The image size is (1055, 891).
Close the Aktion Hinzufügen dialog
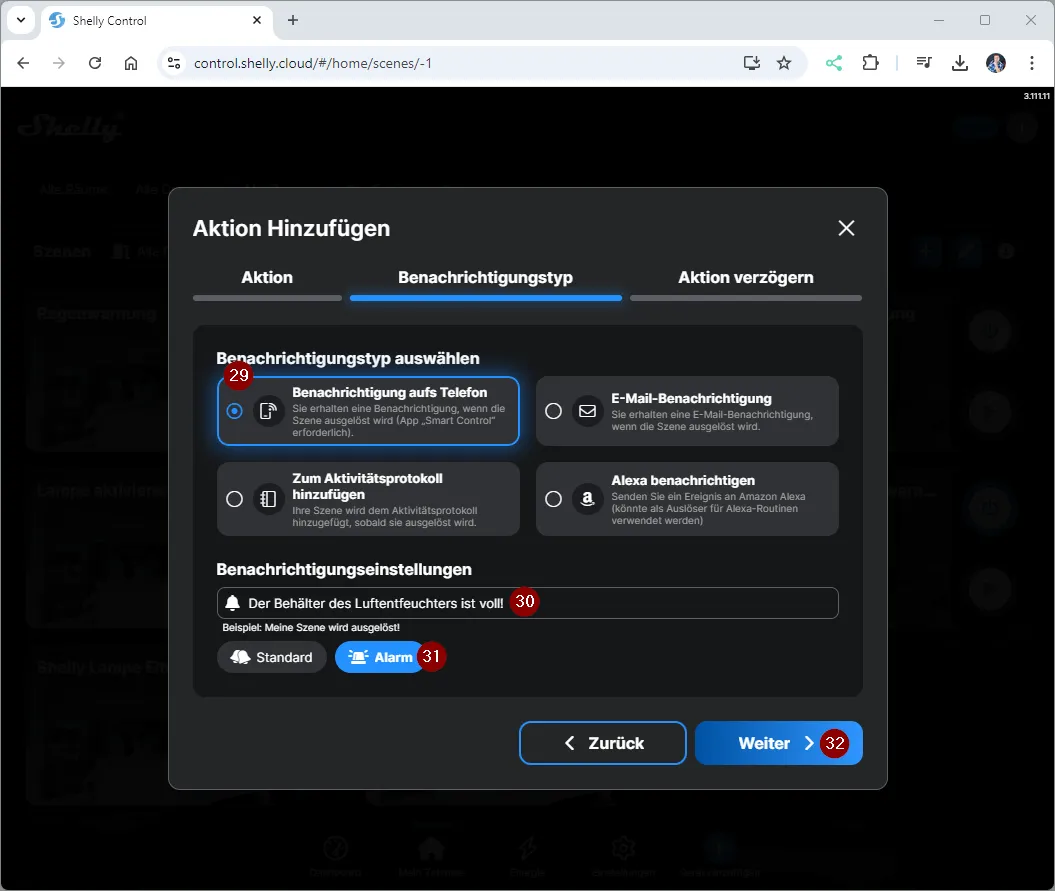pos(846,228)
